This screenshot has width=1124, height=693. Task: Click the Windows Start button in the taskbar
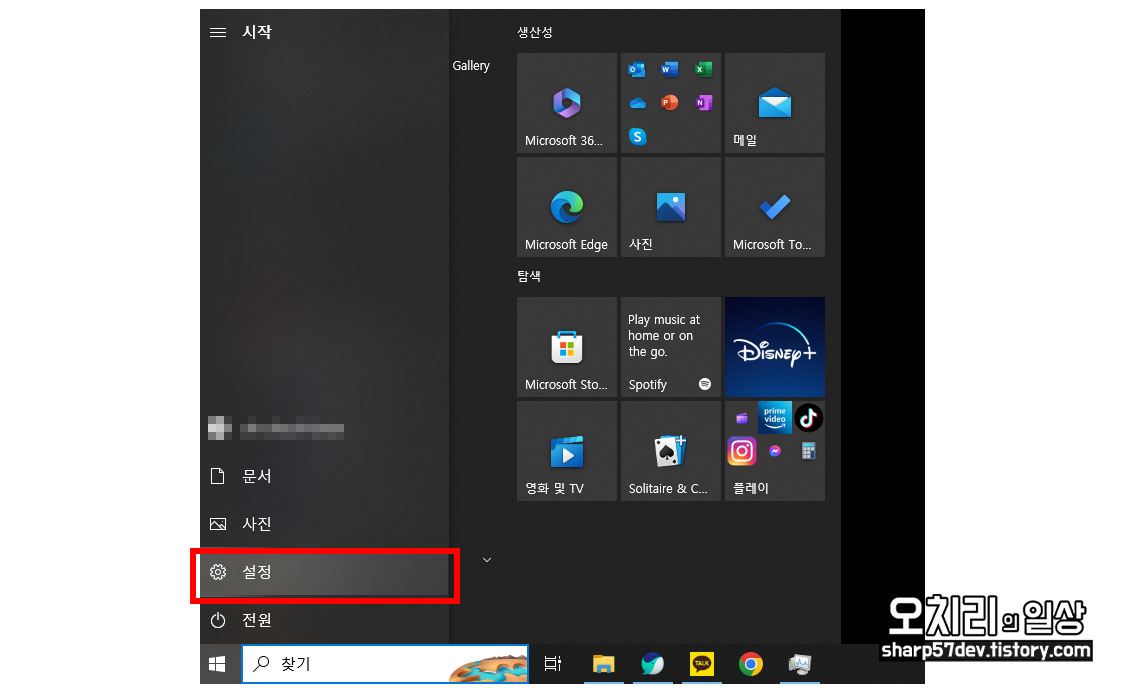click(217, 664)
